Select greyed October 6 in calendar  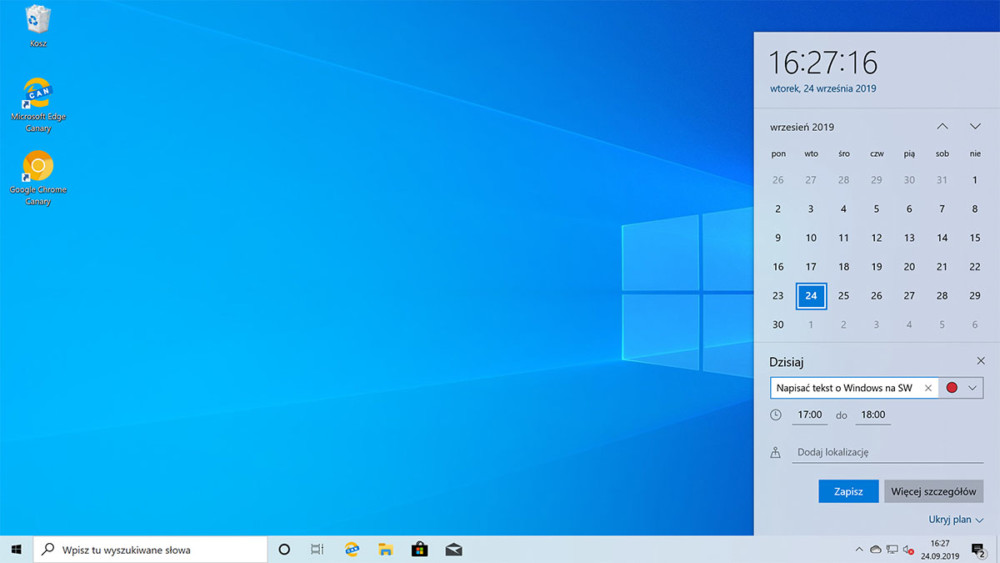(974, 325)
